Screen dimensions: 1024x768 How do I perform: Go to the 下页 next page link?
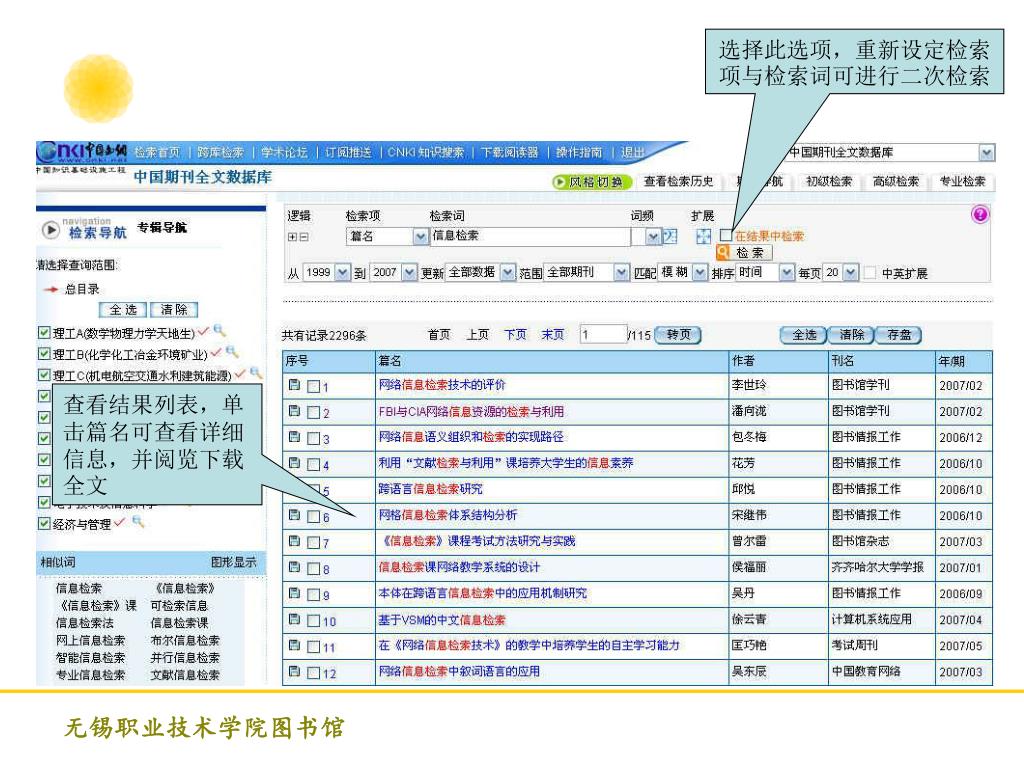pos(515,335)
